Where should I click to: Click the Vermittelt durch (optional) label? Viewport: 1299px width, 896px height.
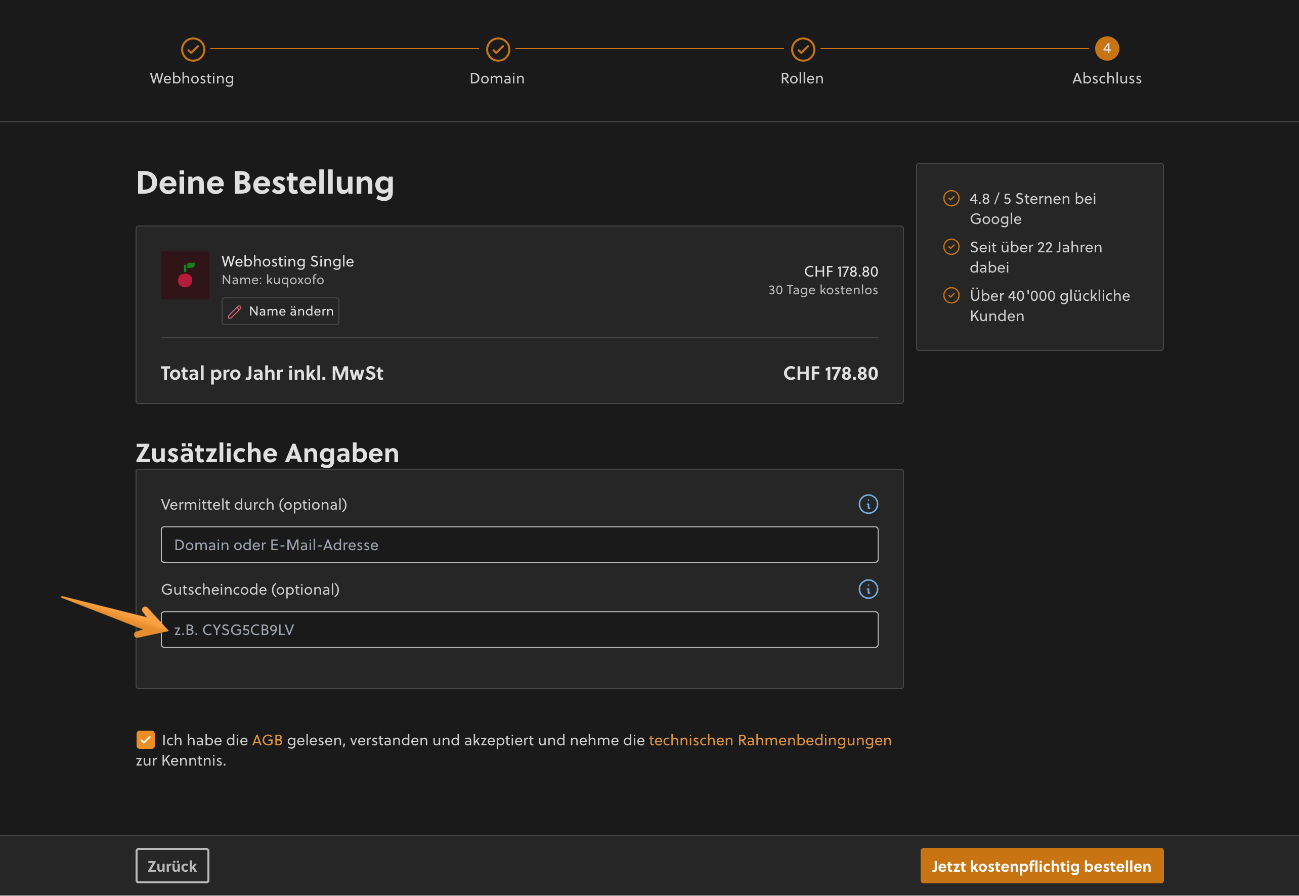coord(254,505)
